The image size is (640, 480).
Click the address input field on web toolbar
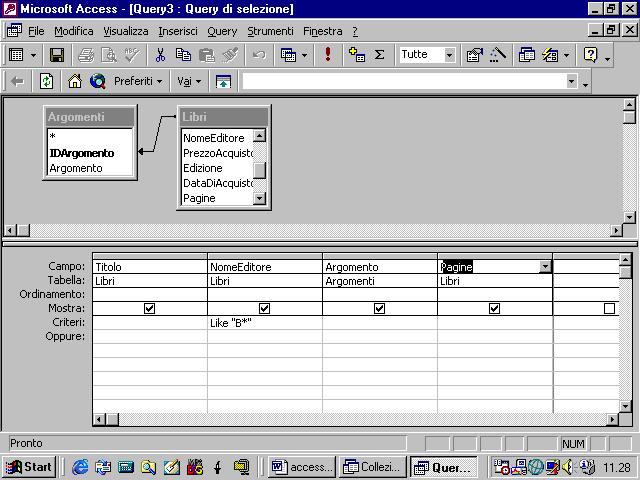[x=404, y=81]
